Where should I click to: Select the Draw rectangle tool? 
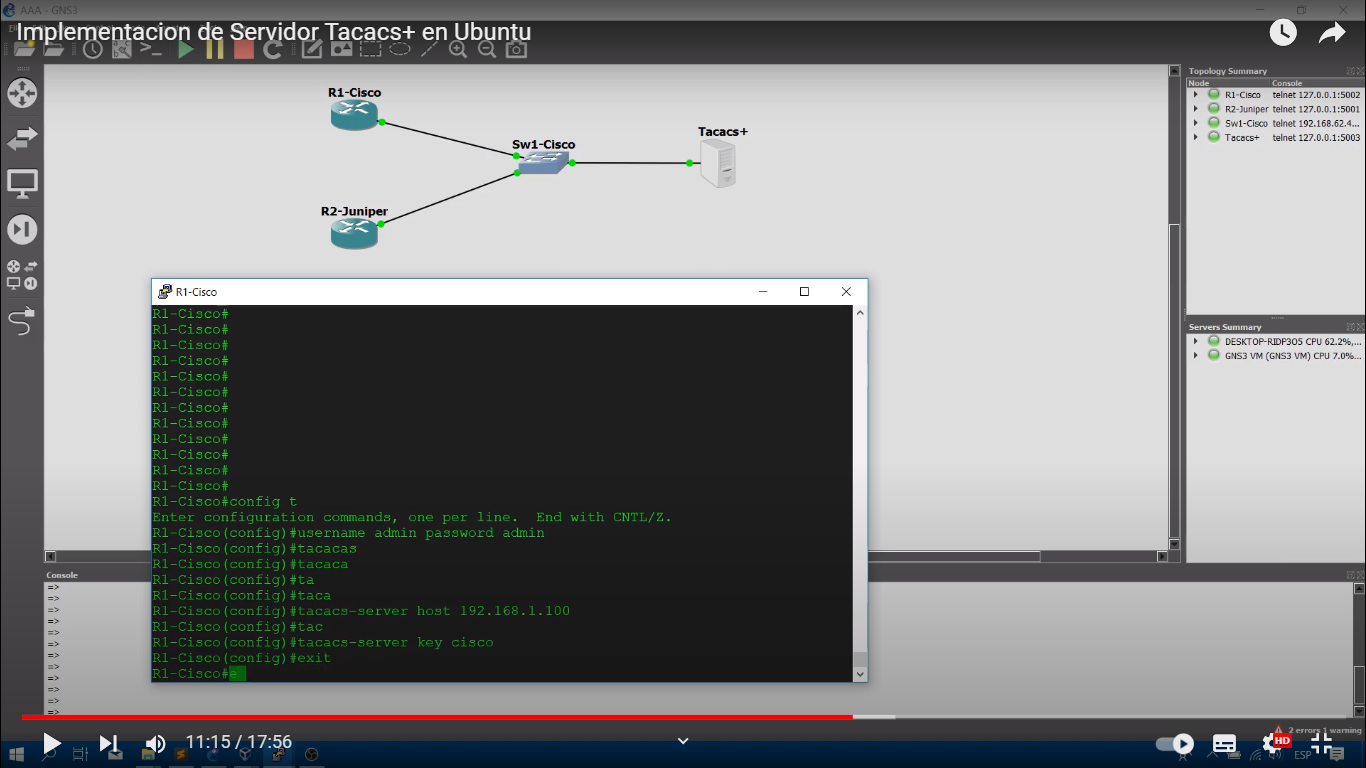pyautogui.click(x=370, y=49)
